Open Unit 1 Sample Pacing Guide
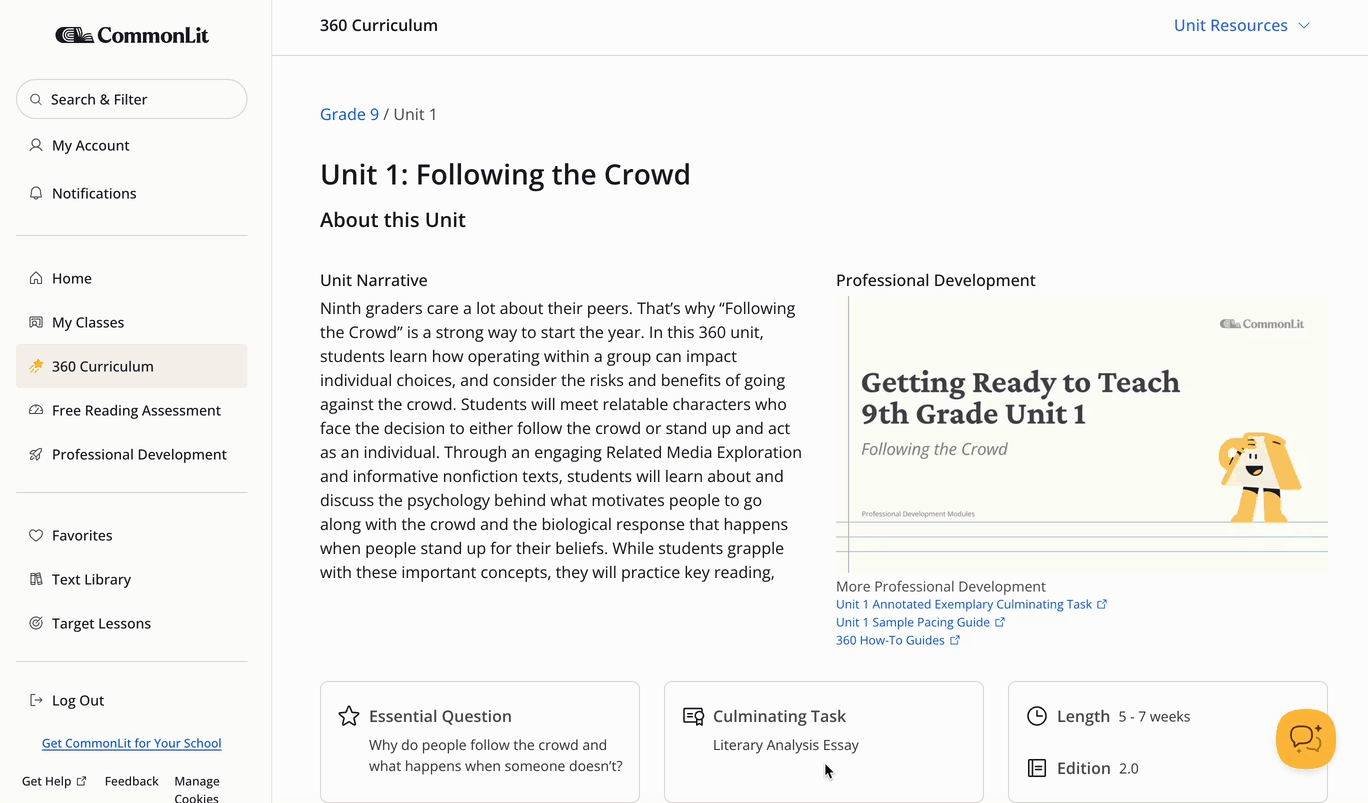 (913, 622)
